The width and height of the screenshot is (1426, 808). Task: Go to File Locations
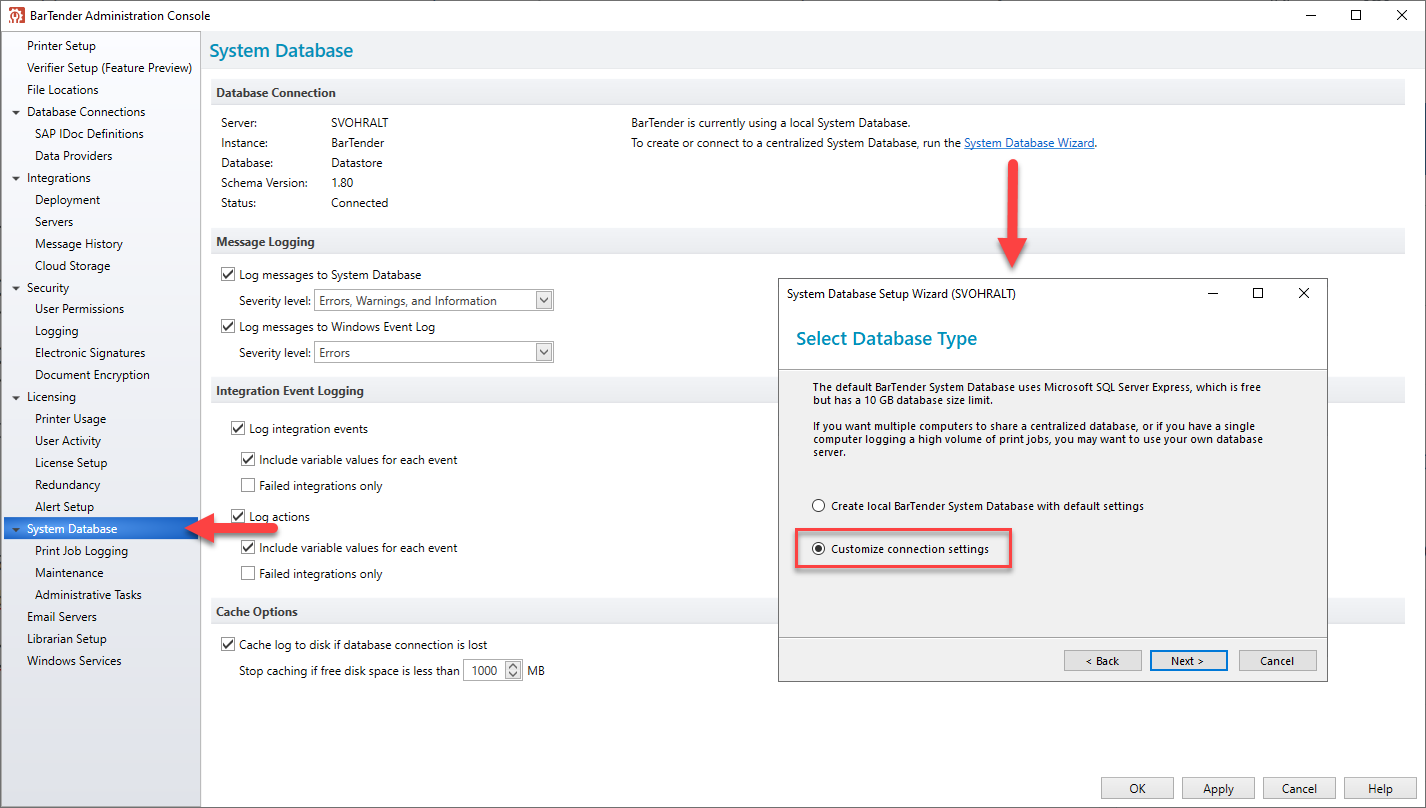[x=62, y=90]
